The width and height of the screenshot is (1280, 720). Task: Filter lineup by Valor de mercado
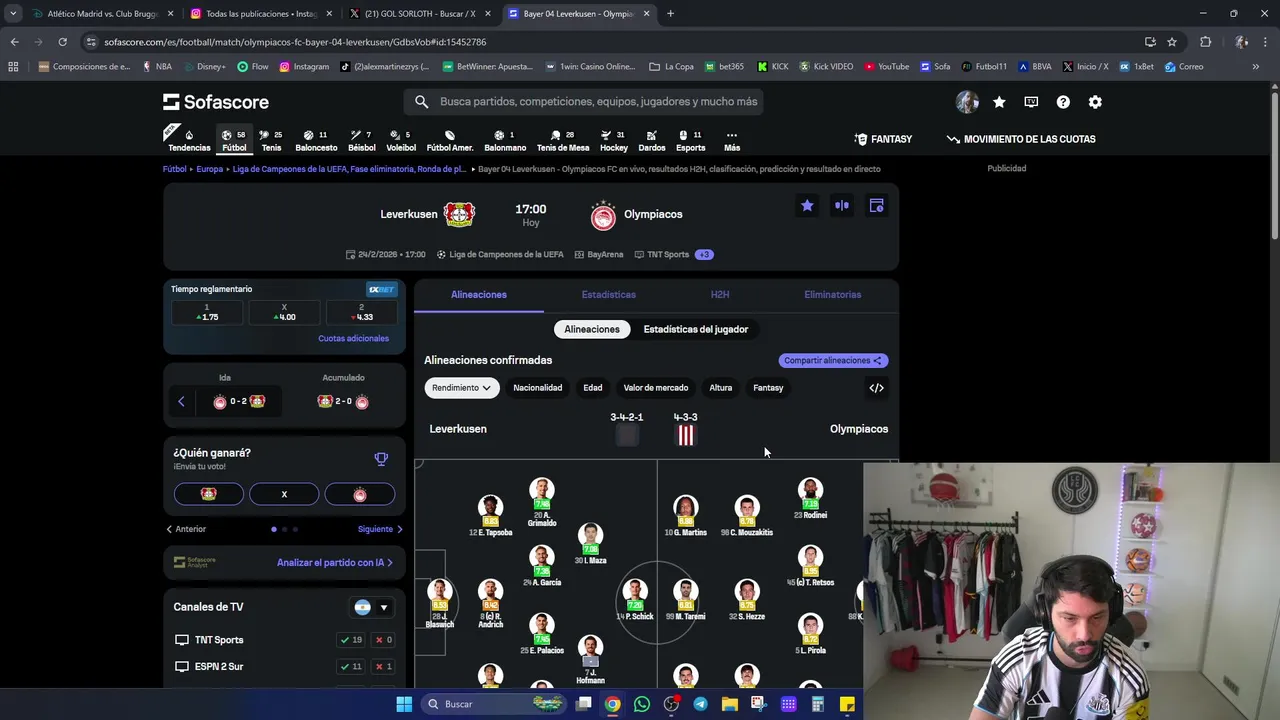[656, 388]
